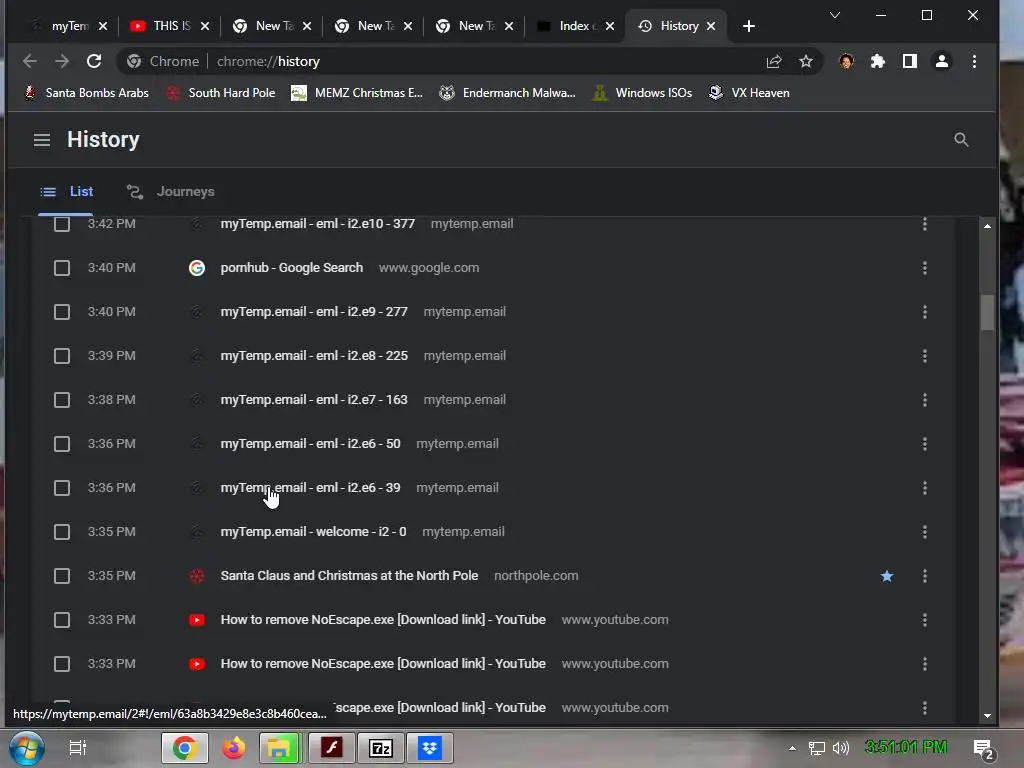
Task: Open the South Hard Pole bookmark
Action: point(221,93)
